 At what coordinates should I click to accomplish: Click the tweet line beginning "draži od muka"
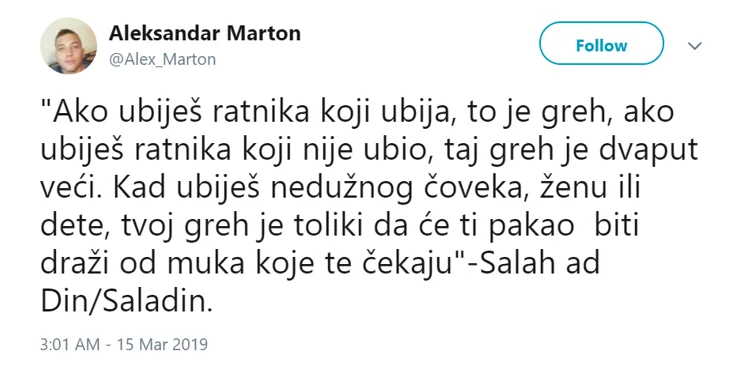point(320,264)
